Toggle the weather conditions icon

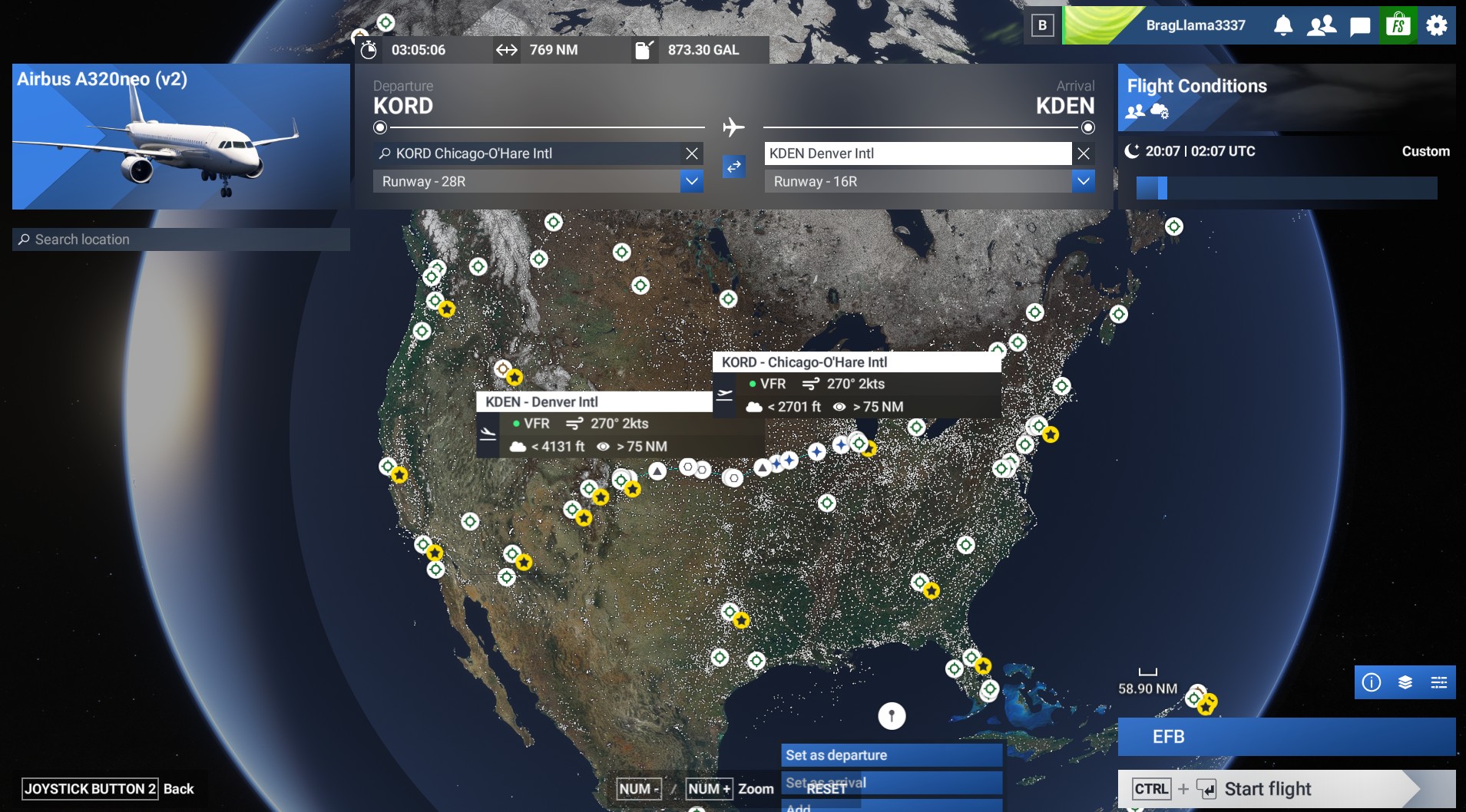[1160, 111]
